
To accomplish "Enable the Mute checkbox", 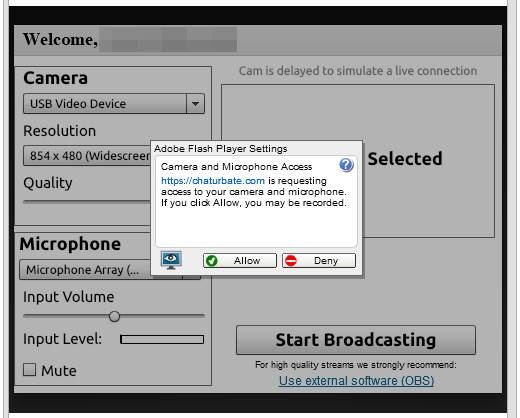I will point(29,370).
